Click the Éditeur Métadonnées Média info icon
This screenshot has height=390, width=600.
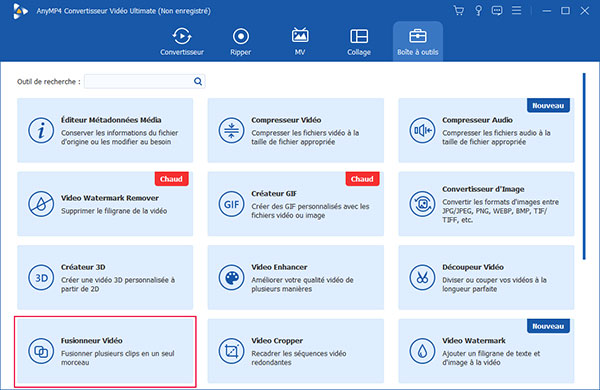(x=41, y=130)
